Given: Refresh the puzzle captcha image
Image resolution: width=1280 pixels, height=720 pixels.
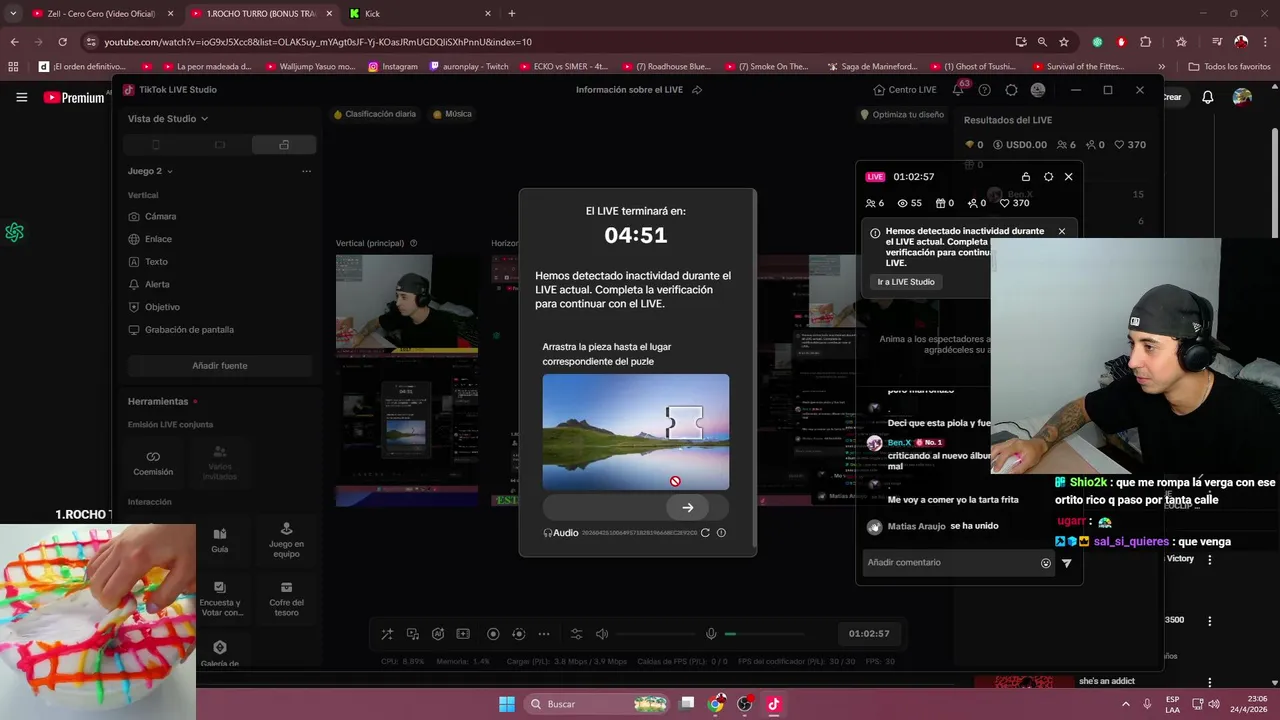Looking at the screenshot, I should pyautogui.click(x=705, y=533).
